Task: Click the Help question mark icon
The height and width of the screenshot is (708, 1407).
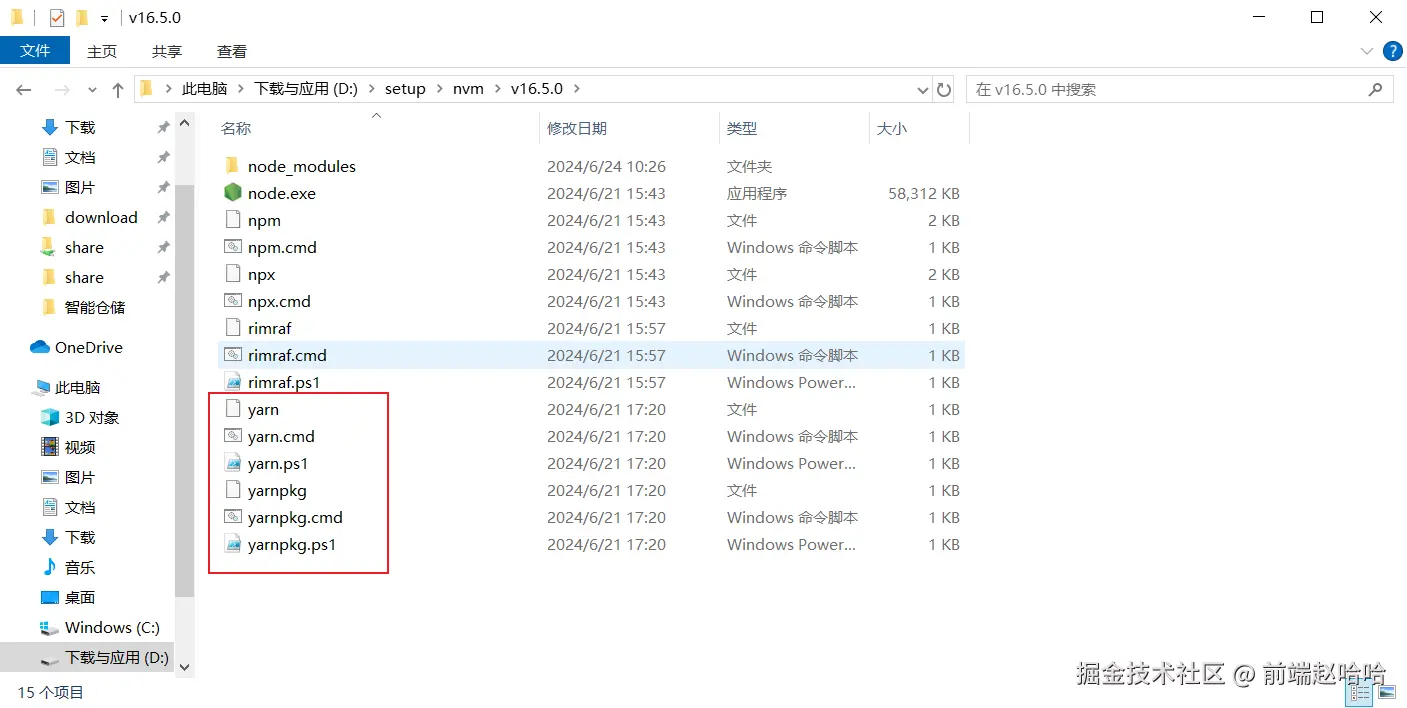Action: [1392, 51]
